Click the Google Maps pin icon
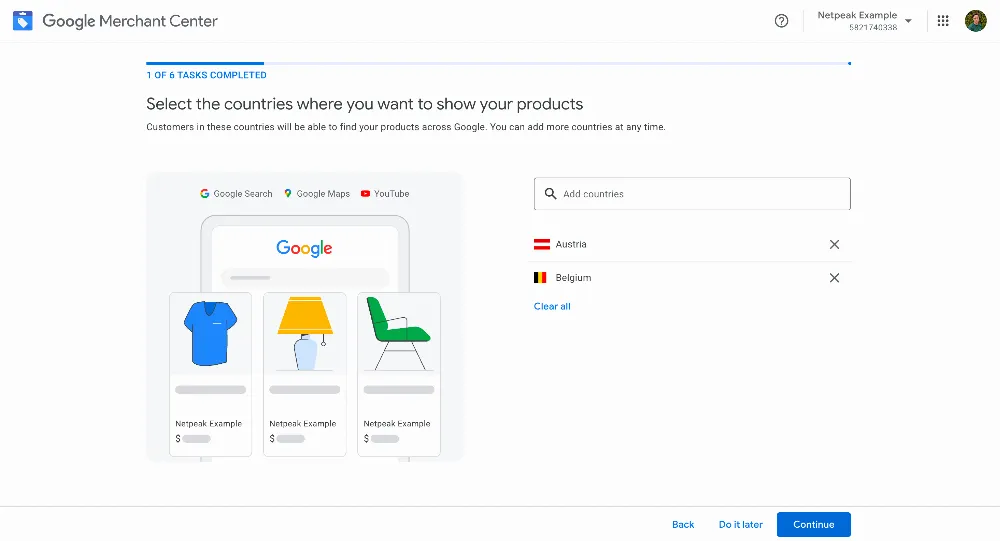 [288, 193]
